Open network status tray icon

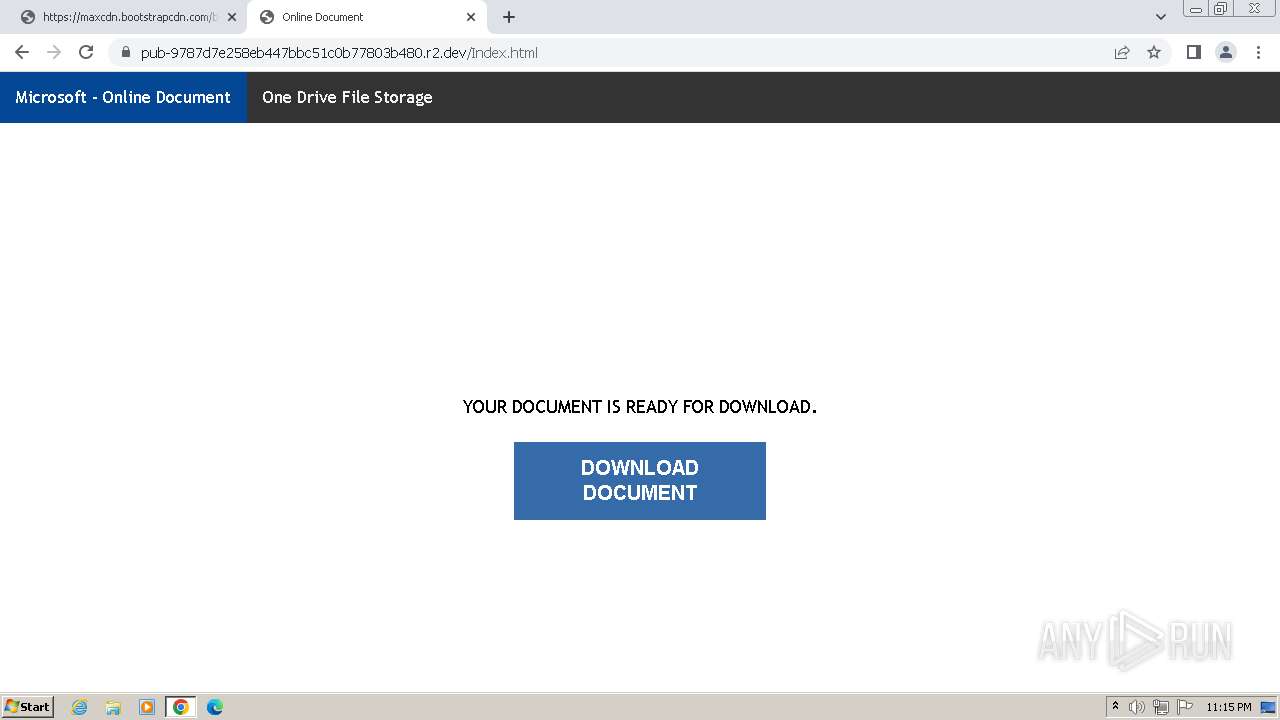click(x=1161, y=707)
